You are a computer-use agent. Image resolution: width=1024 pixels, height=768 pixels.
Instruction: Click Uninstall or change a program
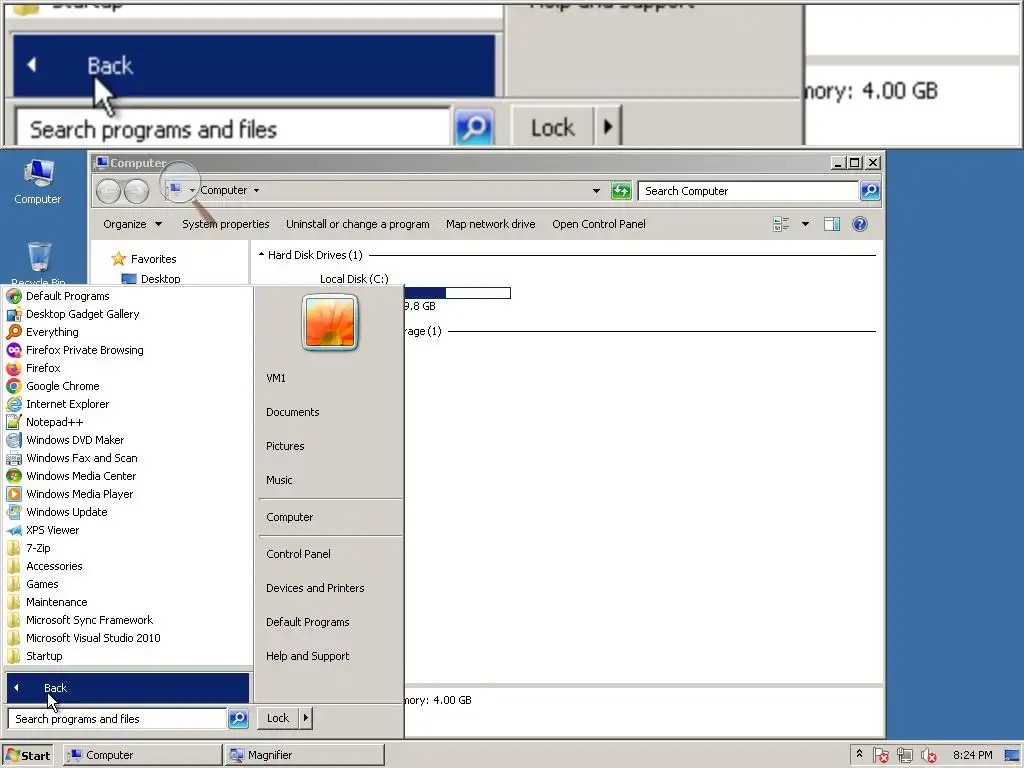(x=357, y=224)
